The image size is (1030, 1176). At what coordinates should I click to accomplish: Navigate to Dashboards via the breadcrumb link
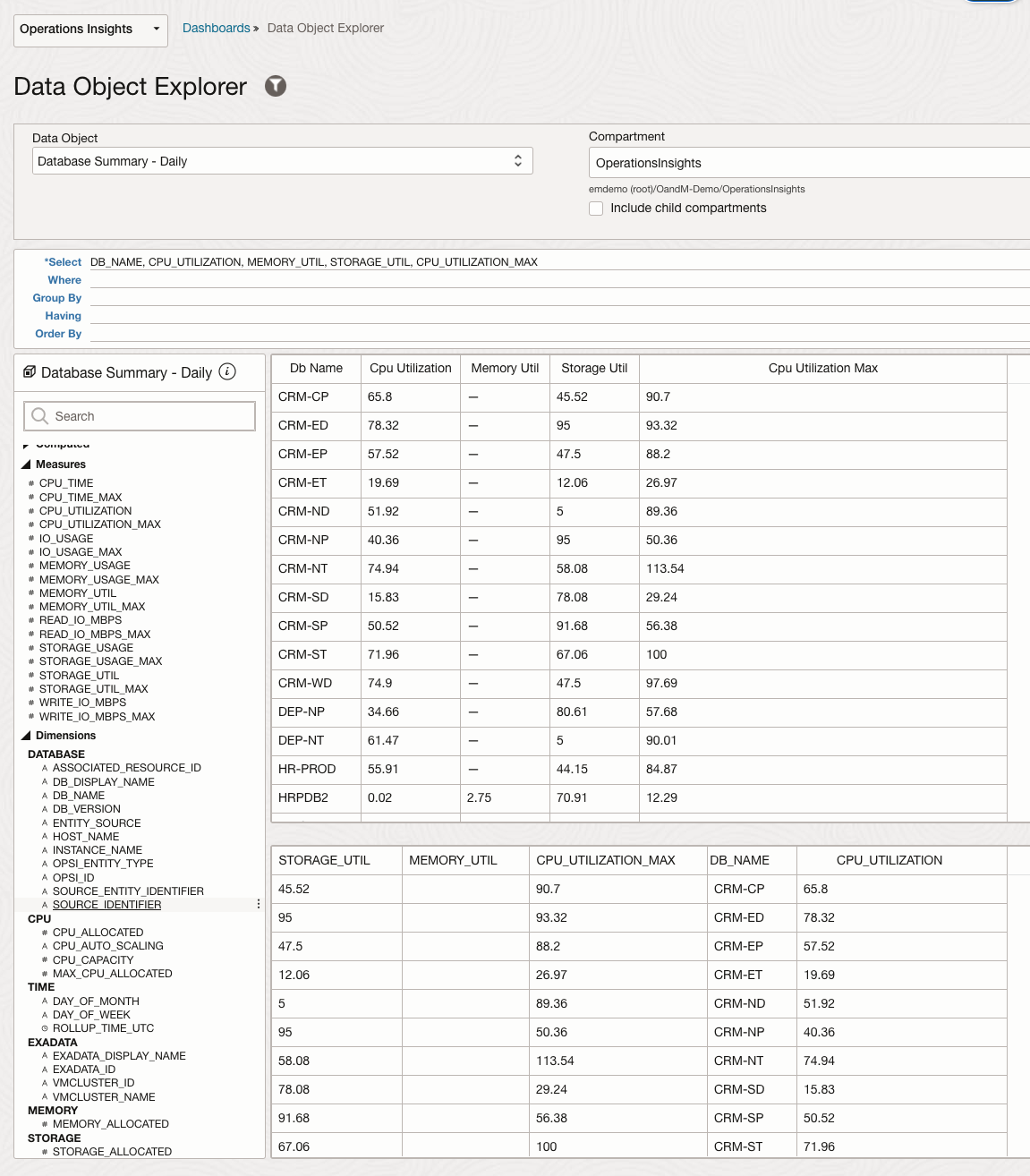pos(216,28)
